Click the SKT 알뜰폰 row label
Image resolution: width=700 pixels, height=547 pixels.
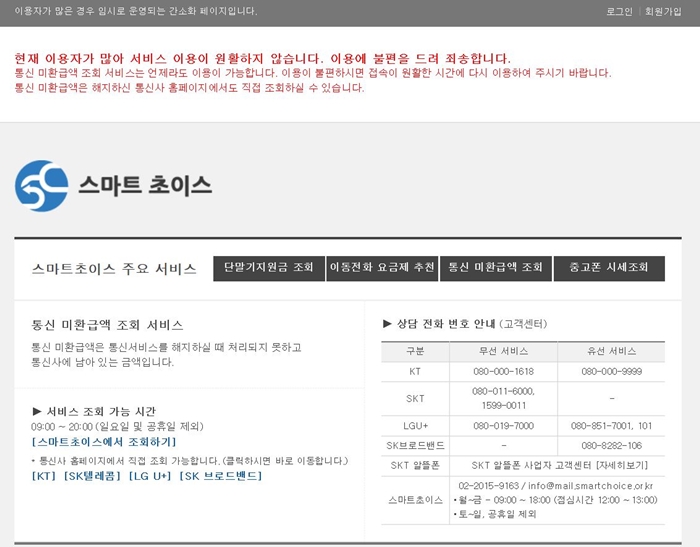415,465
